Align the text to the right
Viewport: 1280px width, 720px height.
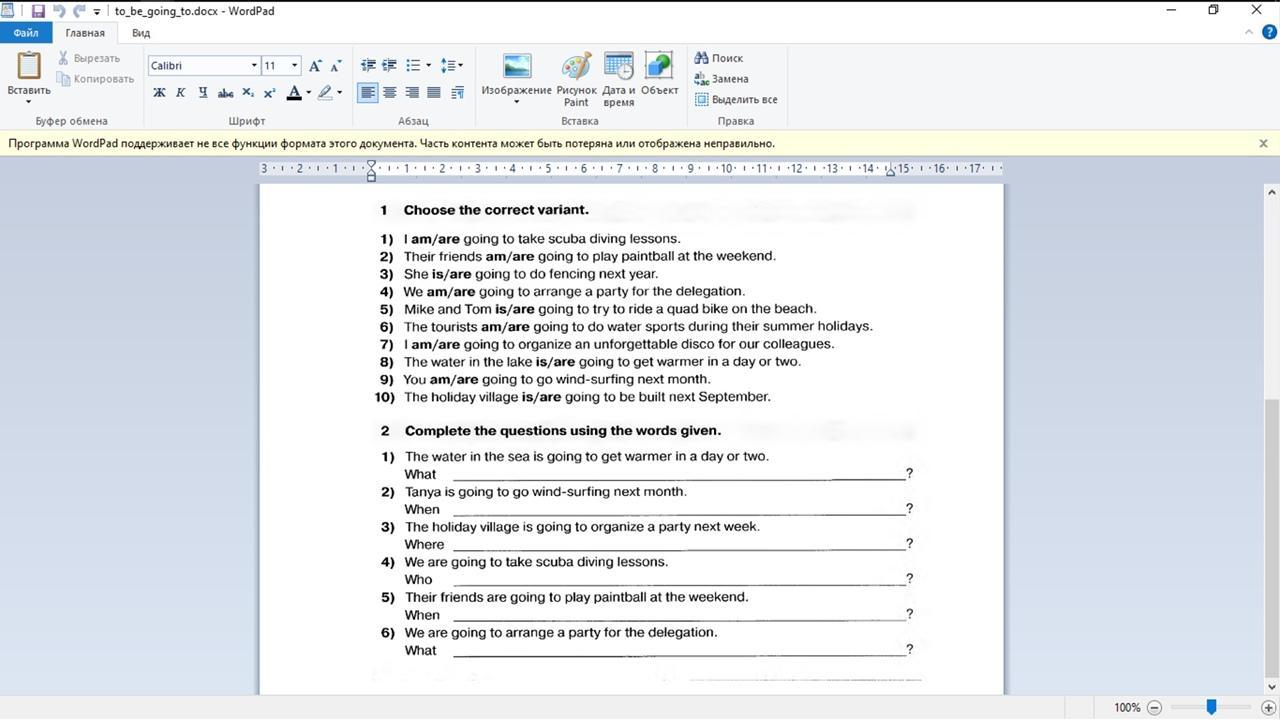tap(412, 93)
